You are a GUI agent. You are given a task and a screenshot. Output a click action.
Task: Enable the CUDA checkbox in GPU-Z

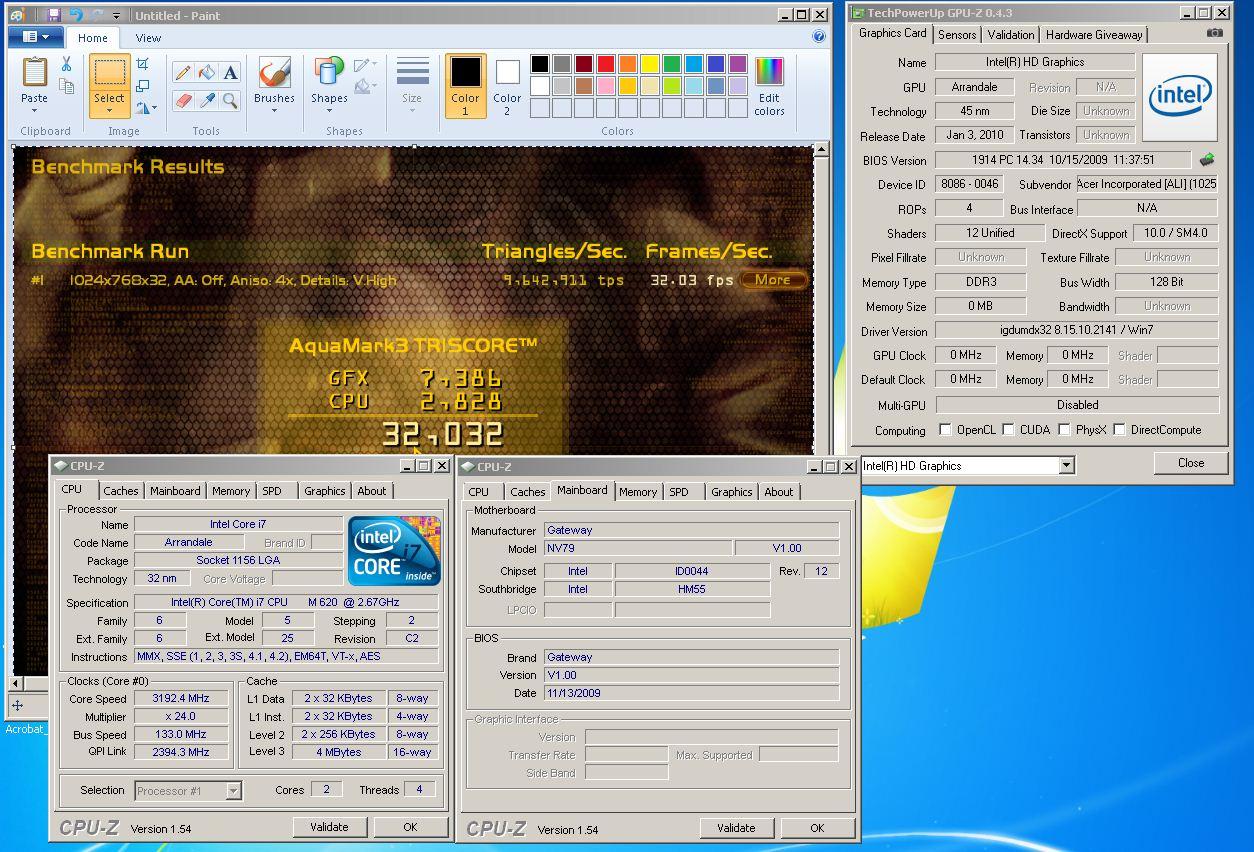(1008, 430)
